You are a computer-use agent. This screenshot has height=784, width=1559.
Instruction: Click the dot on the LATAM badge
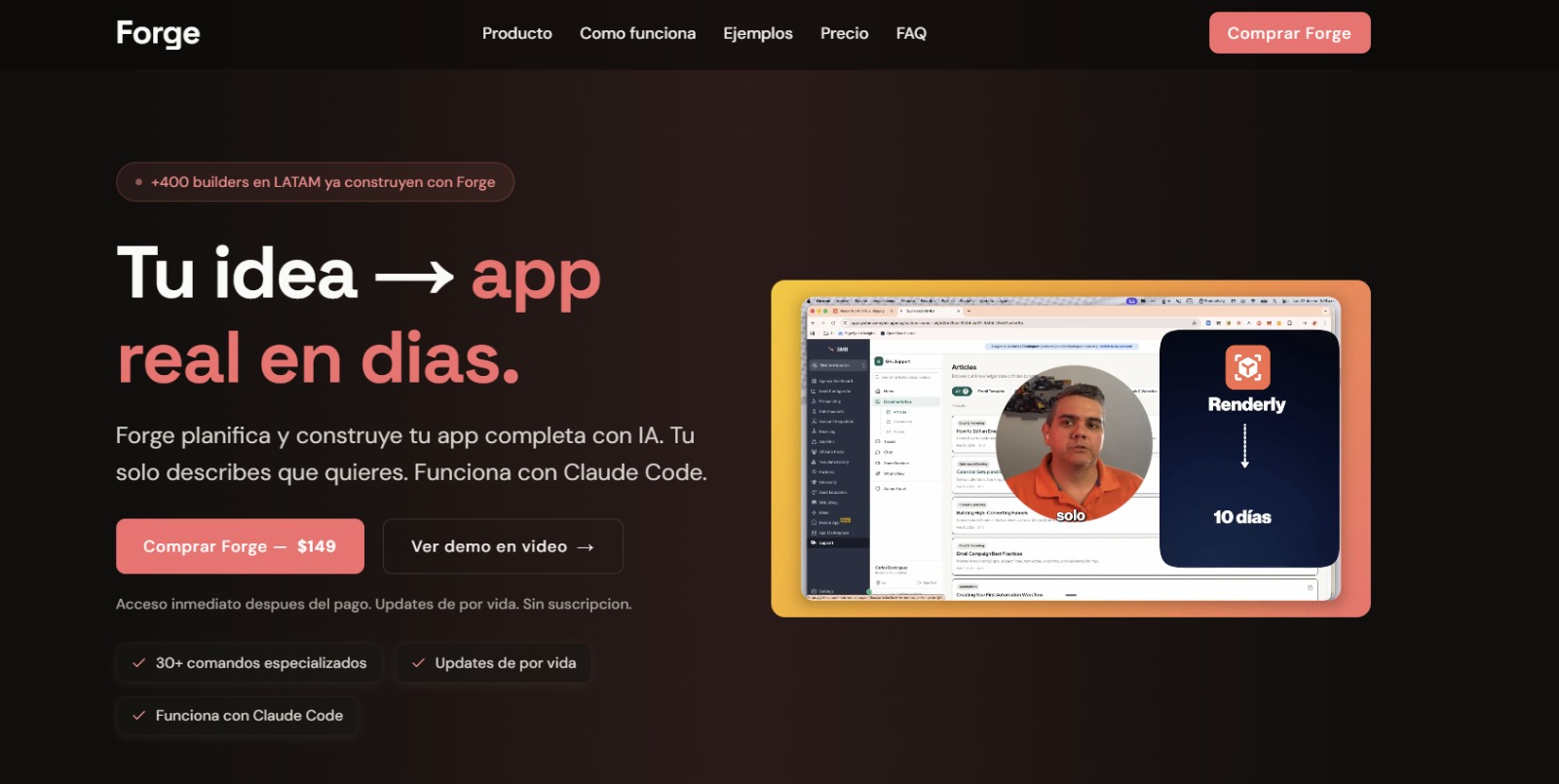(138, 182)
